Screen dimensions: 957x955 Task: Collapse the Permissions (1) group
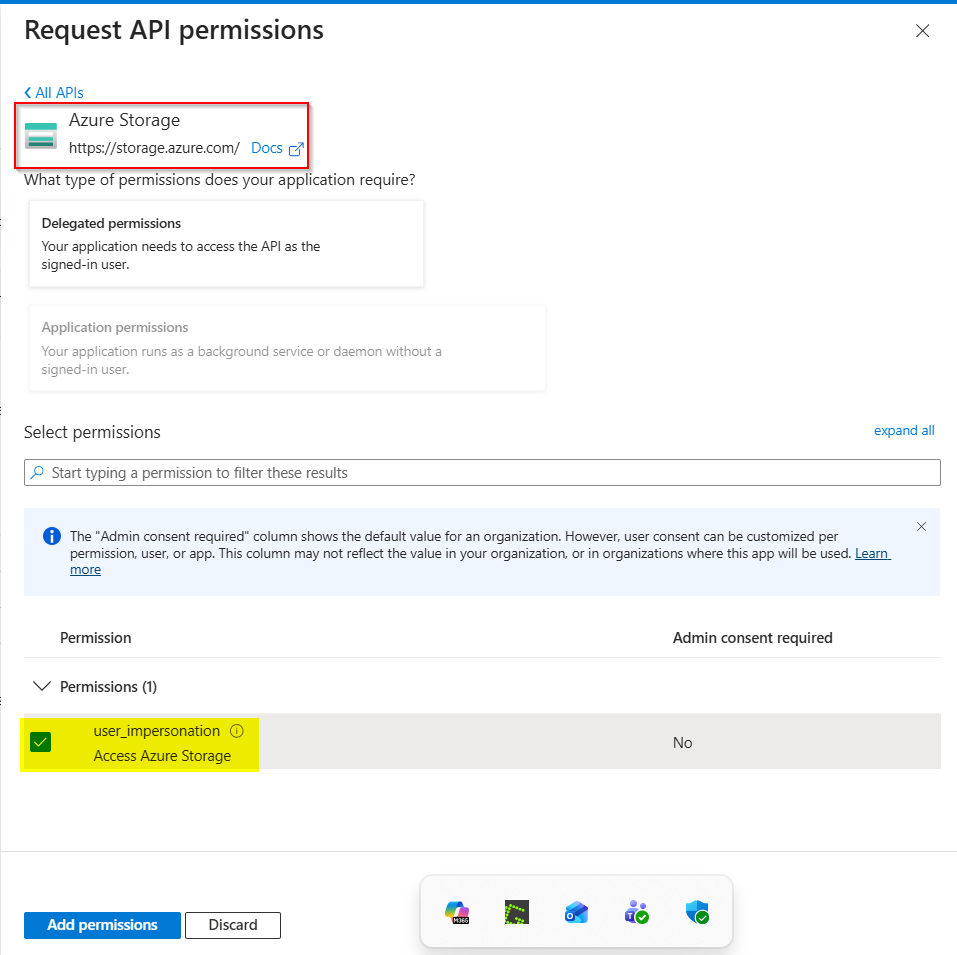42,687
